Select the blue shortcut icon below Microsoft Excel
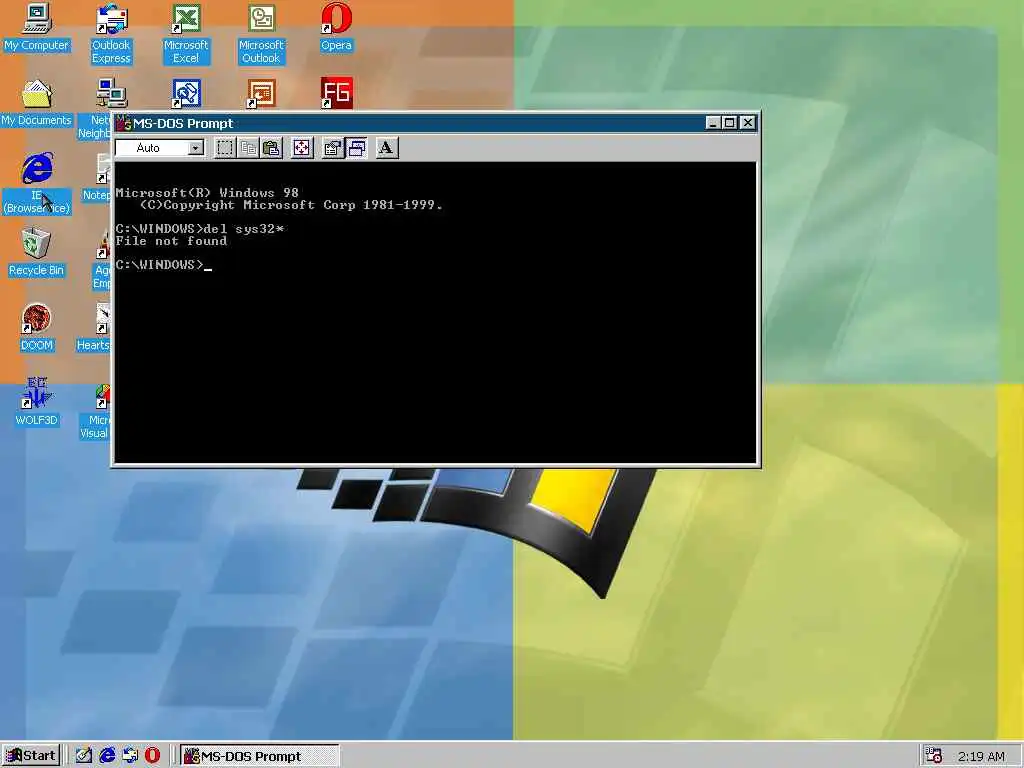Image resolution: width=1024 pixels, height=768 pixels. 186,93
